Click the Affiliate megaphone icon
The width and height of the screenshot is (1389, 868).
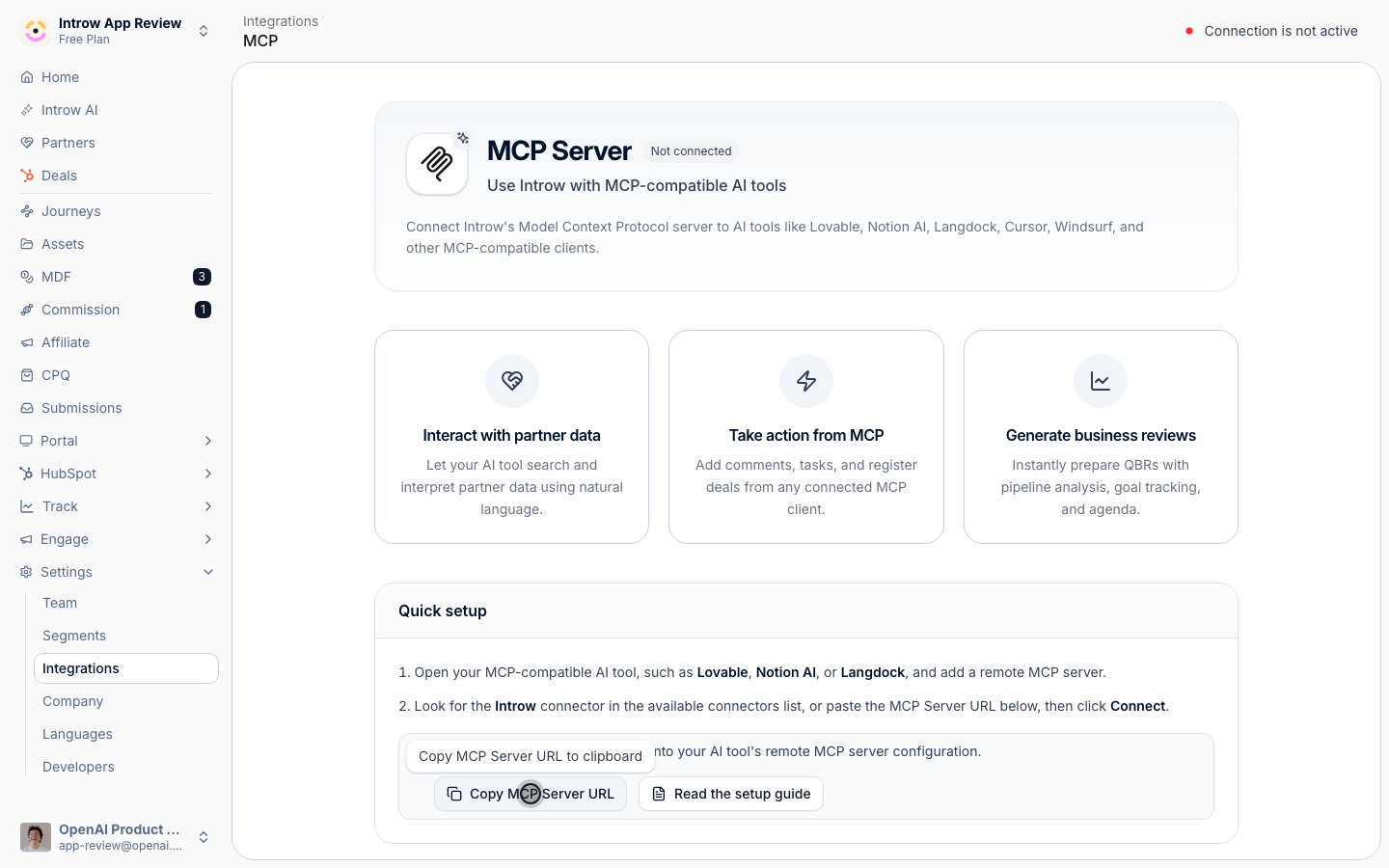tap(27, 342)
